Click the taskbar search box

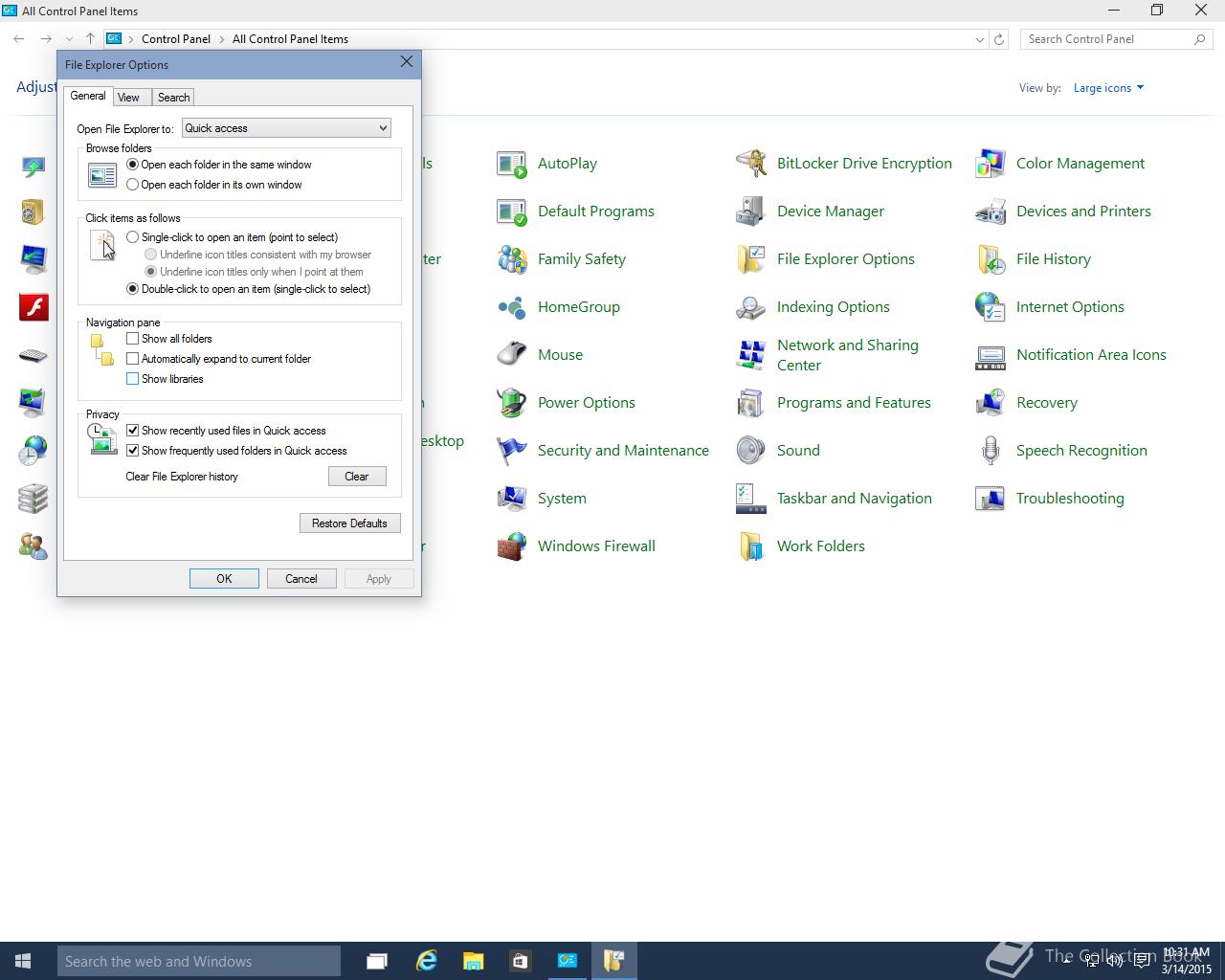click(x=199, y=961)
